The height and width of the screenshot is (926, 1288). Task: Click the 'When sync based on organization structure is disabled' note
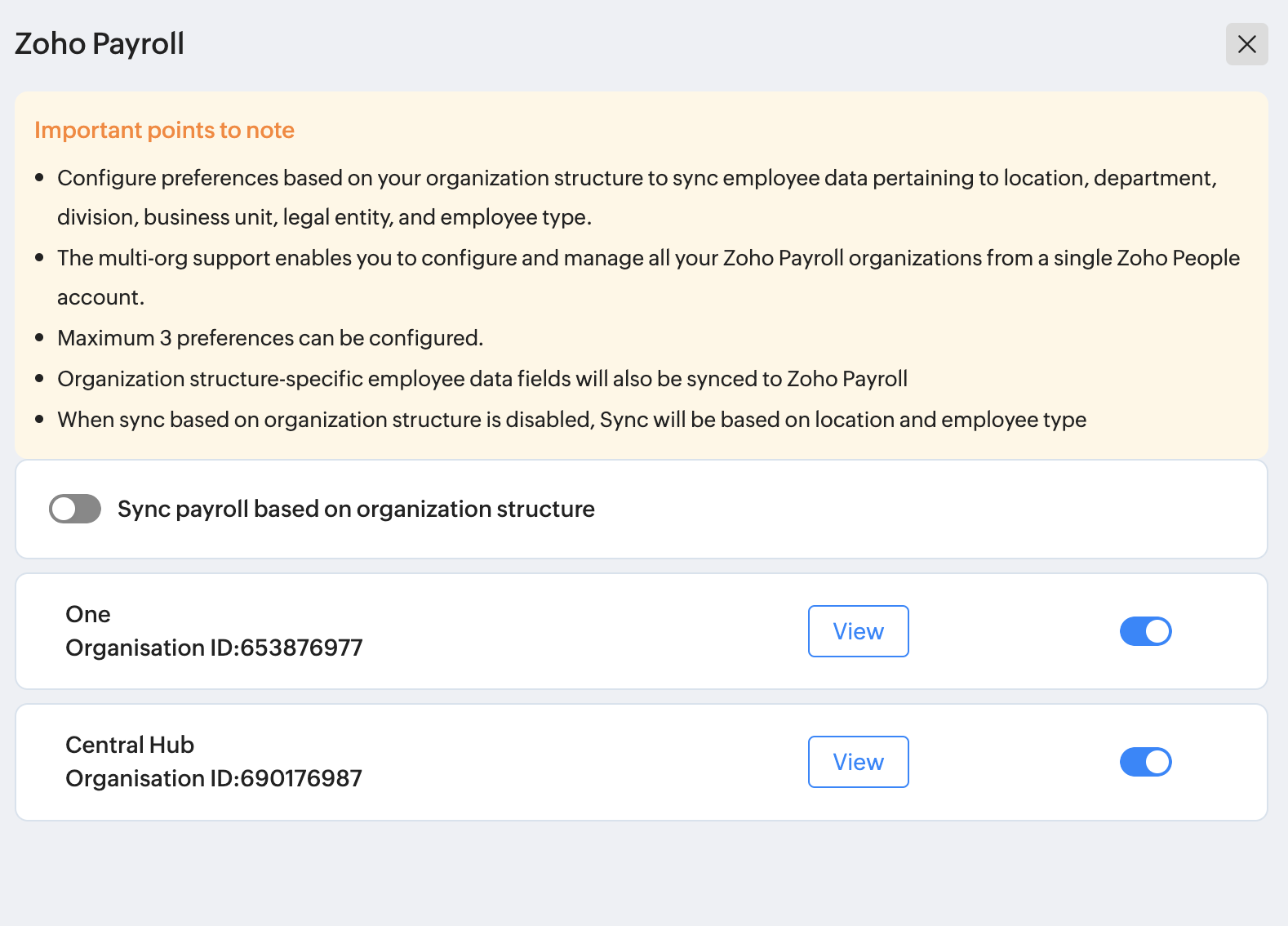[571, 420]
